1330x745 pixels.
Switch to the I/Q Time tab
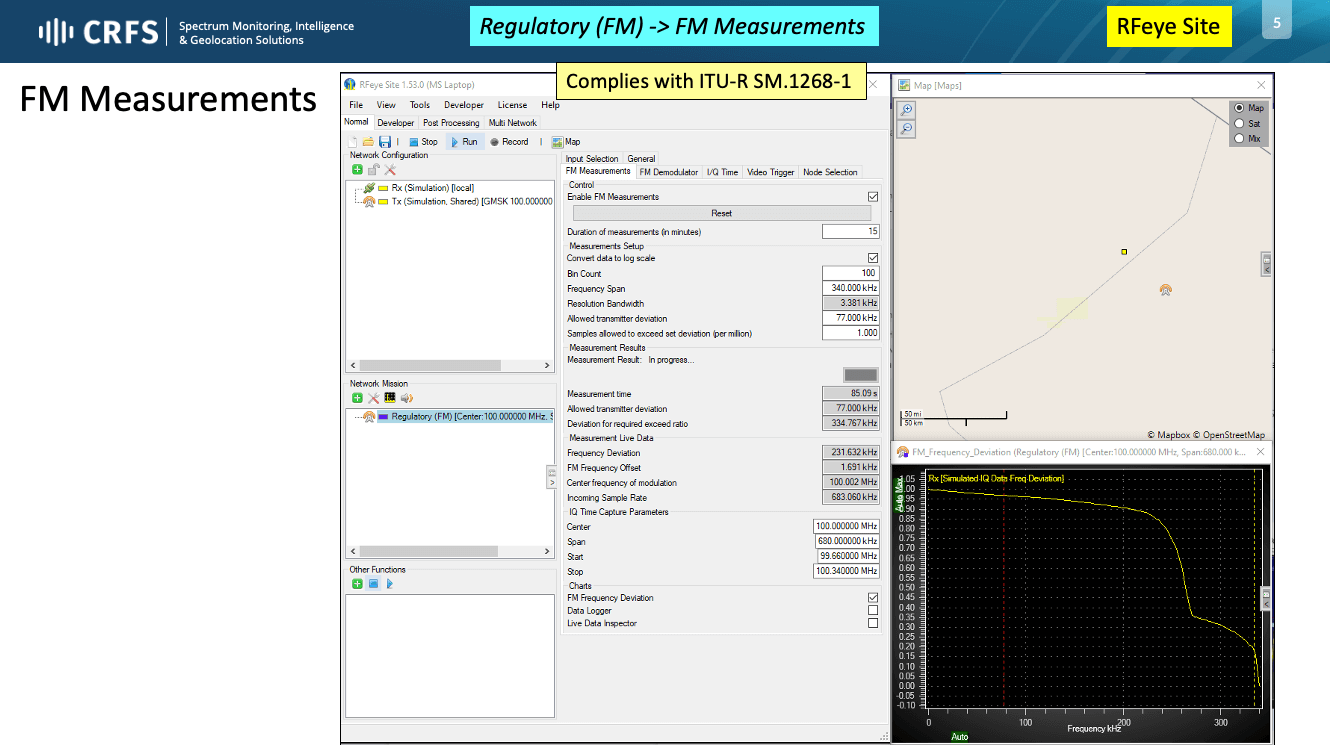point(722,172)
